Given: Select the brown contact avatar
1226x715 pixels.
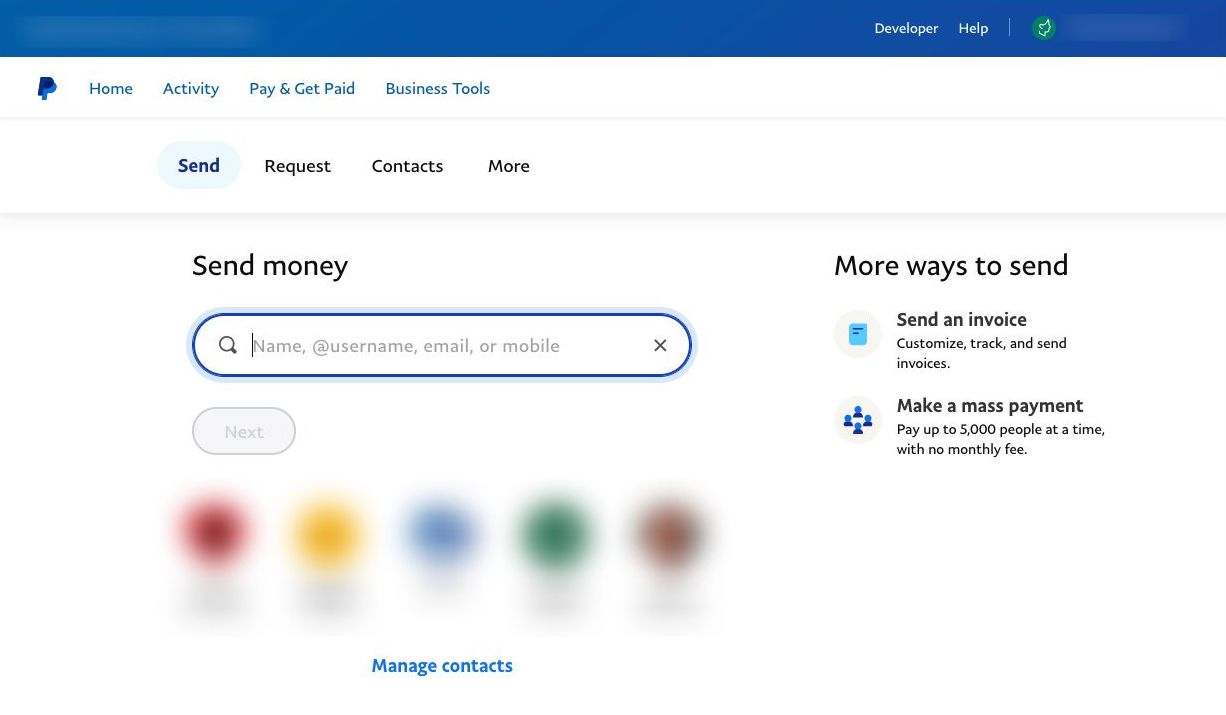Looking at the screenshot, I should point(668,532).
